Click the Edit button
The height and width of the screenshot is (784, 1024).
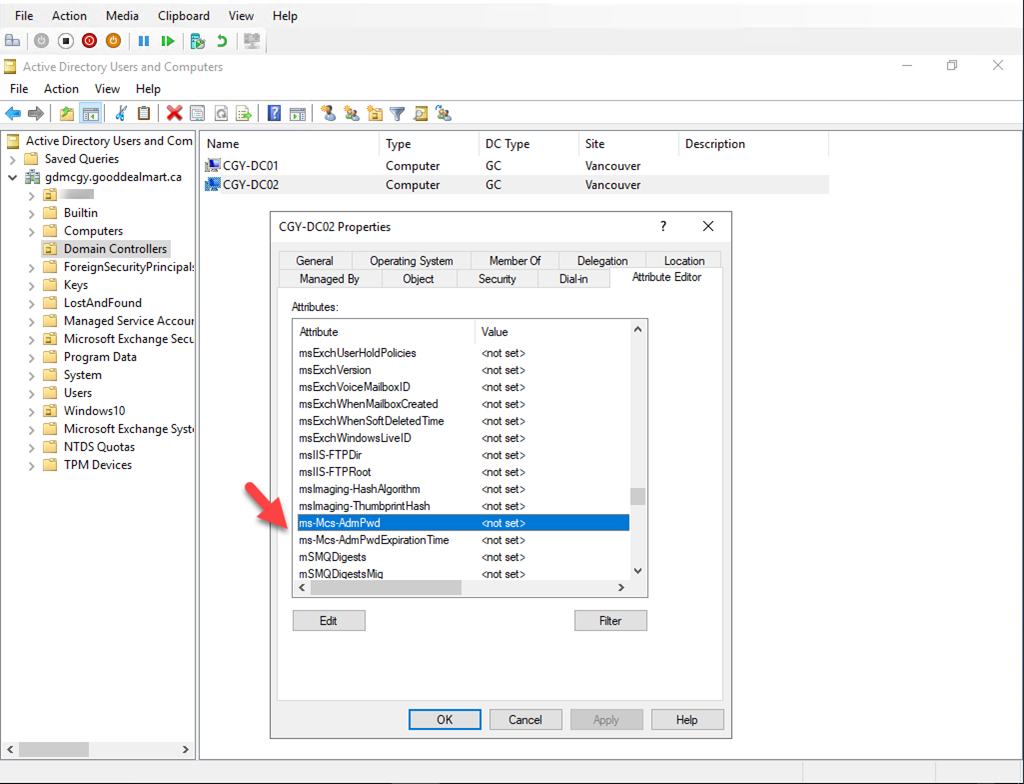coord(328,621)
